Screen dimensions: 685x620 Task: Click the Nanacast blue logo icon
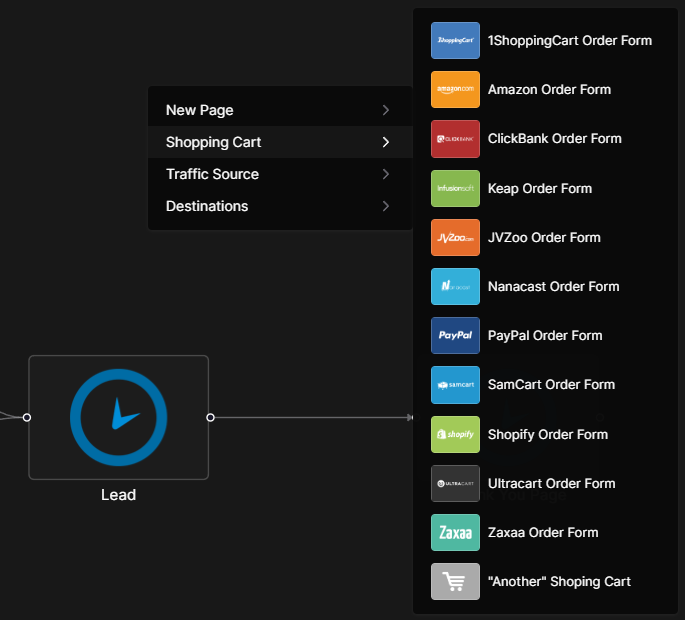455,286
